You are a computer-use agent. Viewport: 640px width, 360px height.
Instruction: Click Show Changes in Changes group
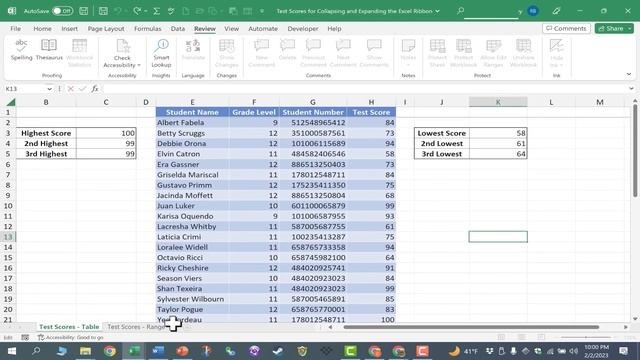click(x=227, y=53)
